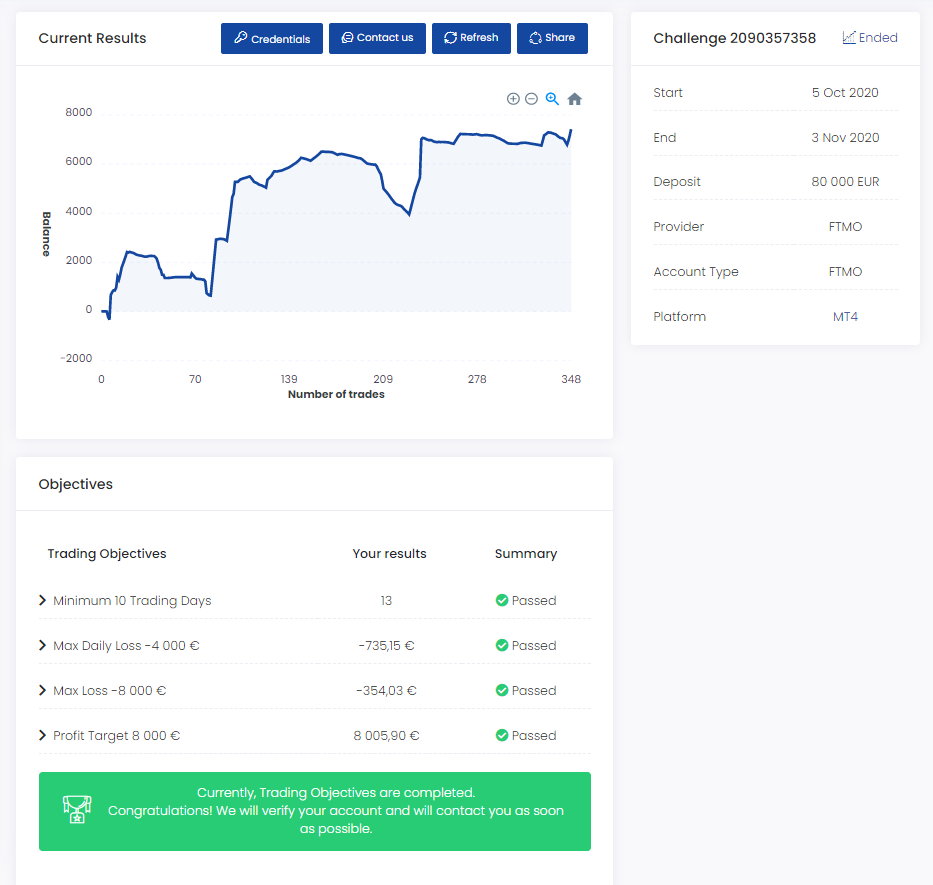Select the magnifier selection zoom tool

tap(552, 99)
